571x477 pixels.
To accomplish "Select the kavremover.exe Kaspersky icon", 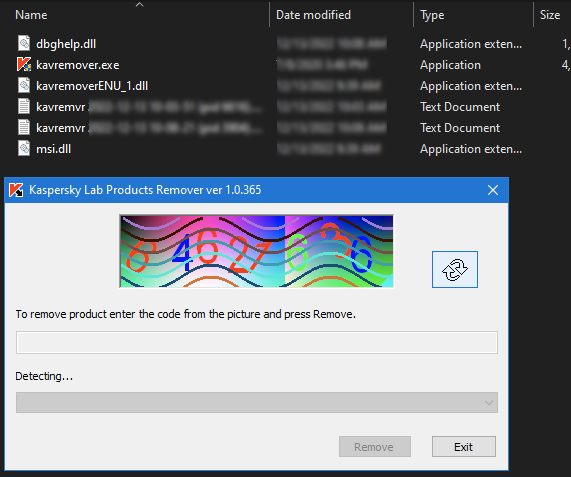I will click(24, 64).
